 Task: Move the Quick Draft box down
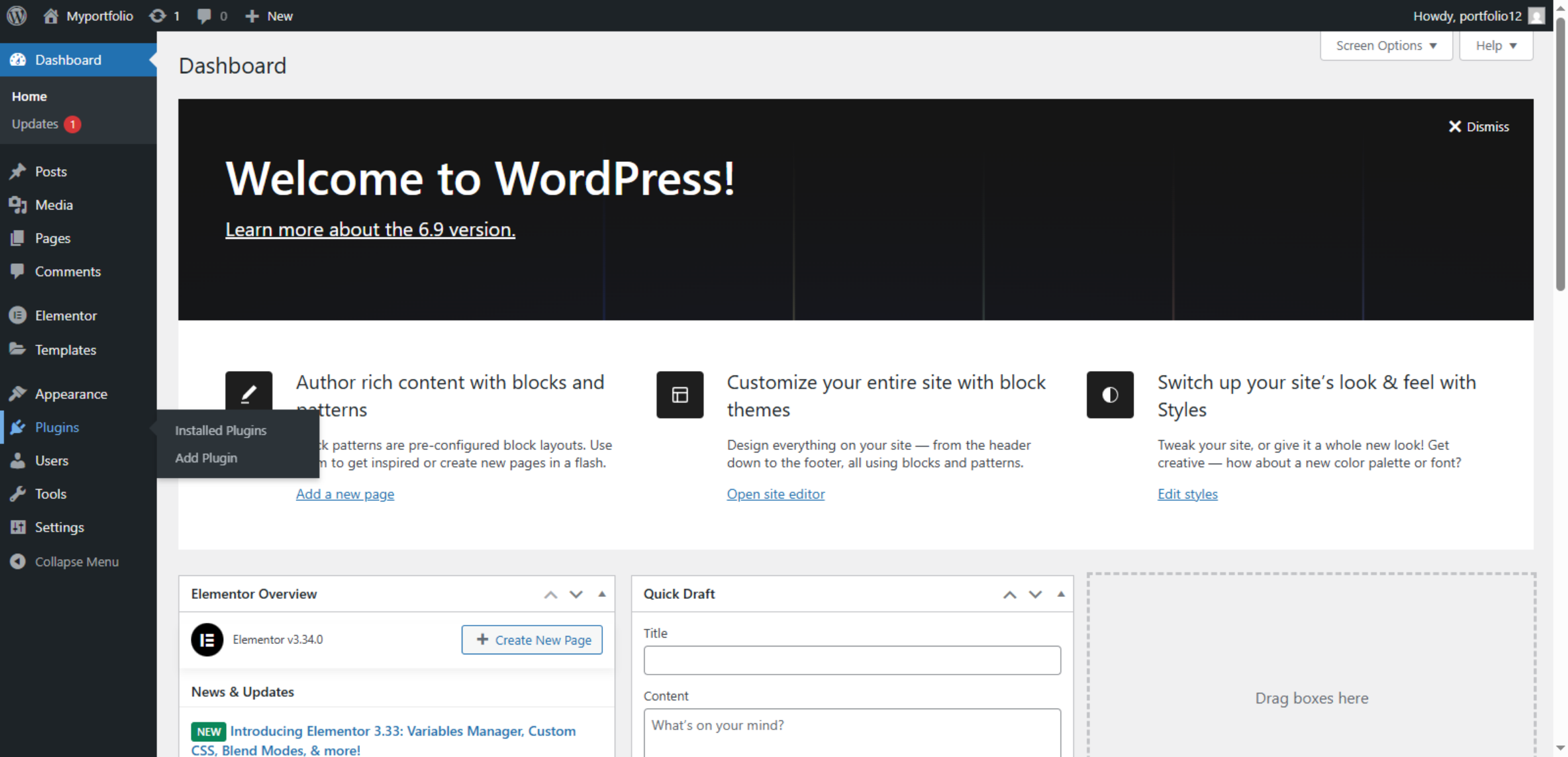(x=1035, y=594)
